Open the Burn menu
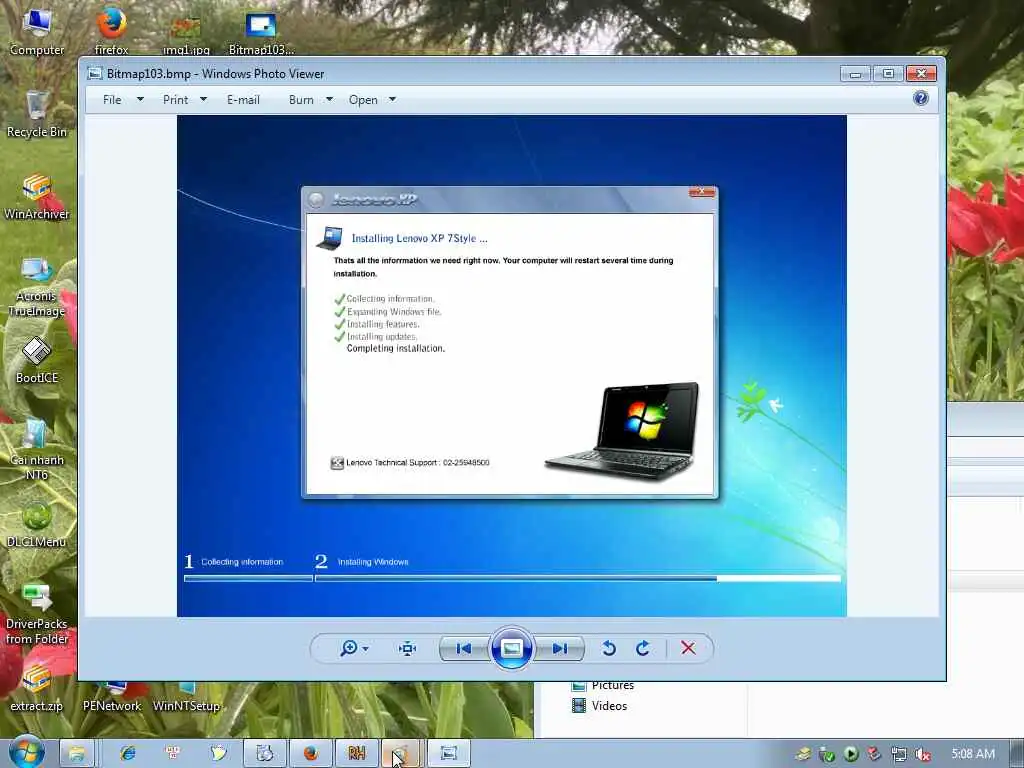Viewport: 1024px width, 768px height. (x=301, y=100)
